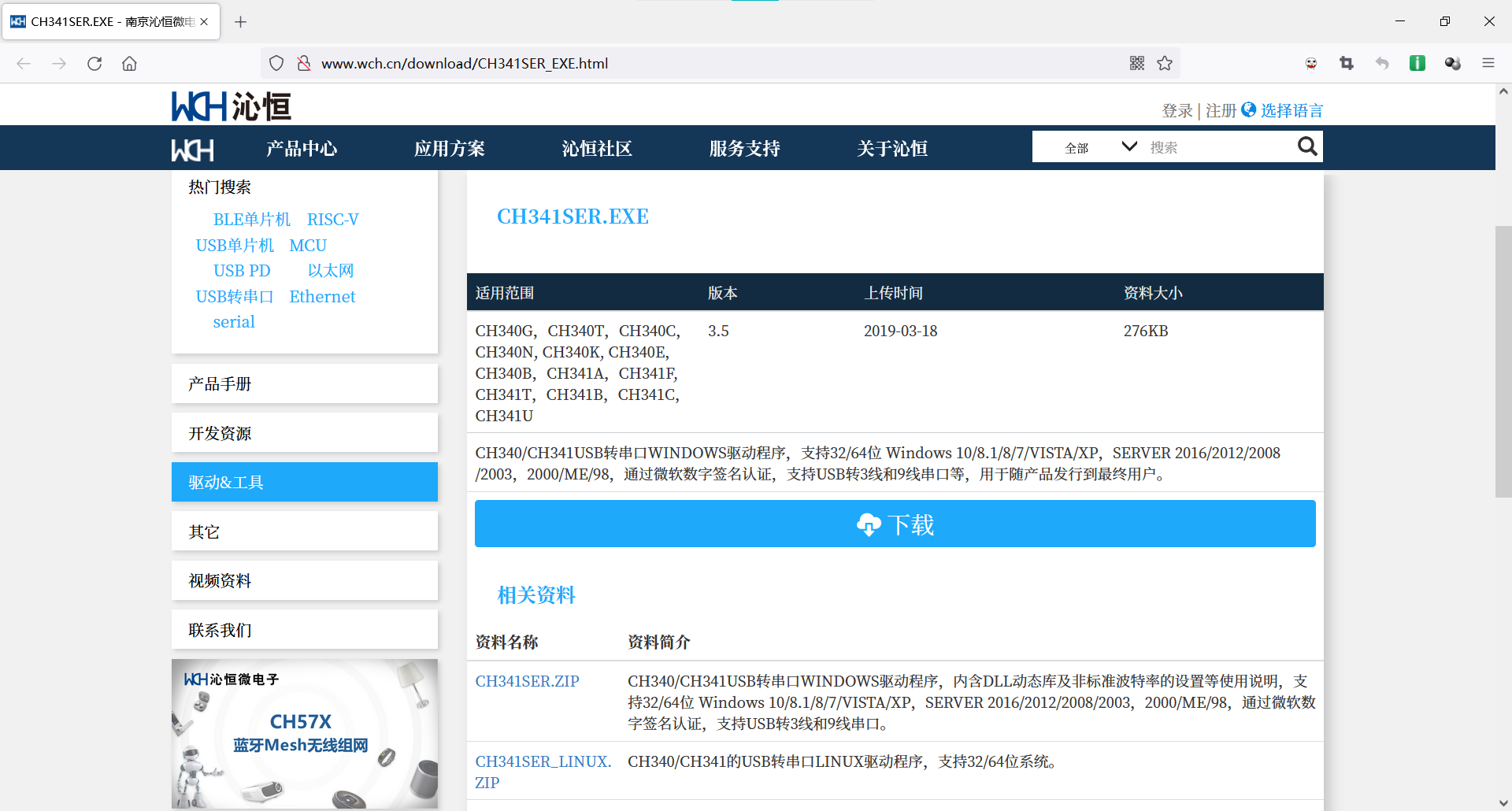Click the scrollbar up arrow
This screenshot has height=811, width=1512.
click(1503, 92)
